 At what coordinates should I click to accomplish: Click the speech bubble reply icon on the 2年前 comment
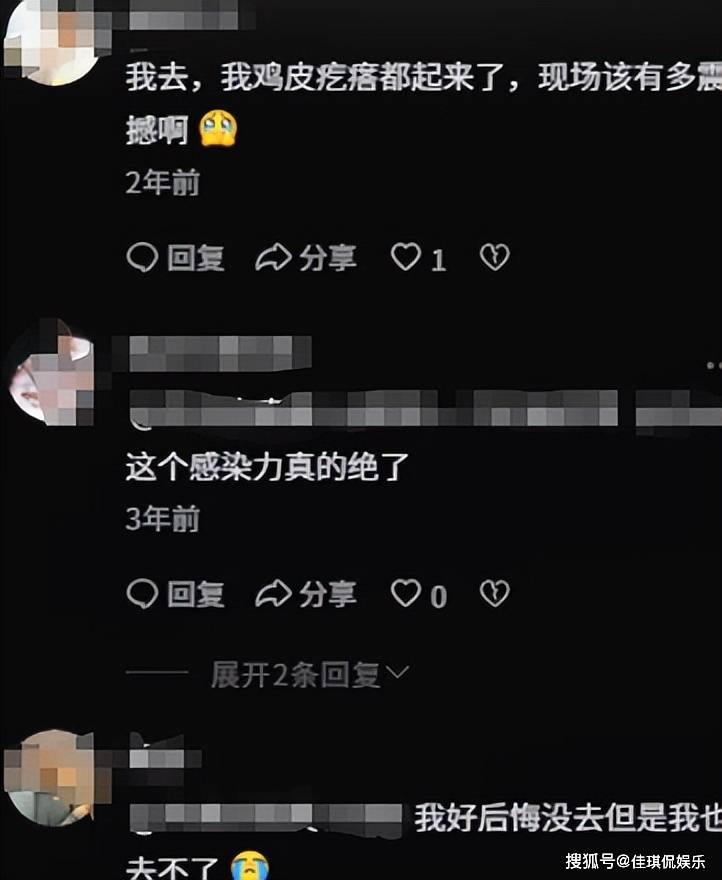click(x=143, y=258)
